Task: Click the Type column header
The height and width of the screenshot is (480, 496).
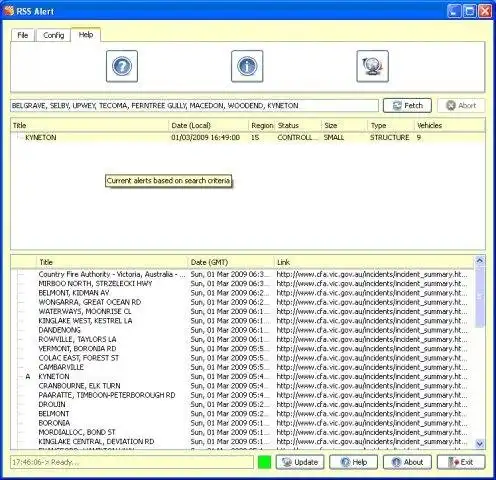Action: click(391, 126)
